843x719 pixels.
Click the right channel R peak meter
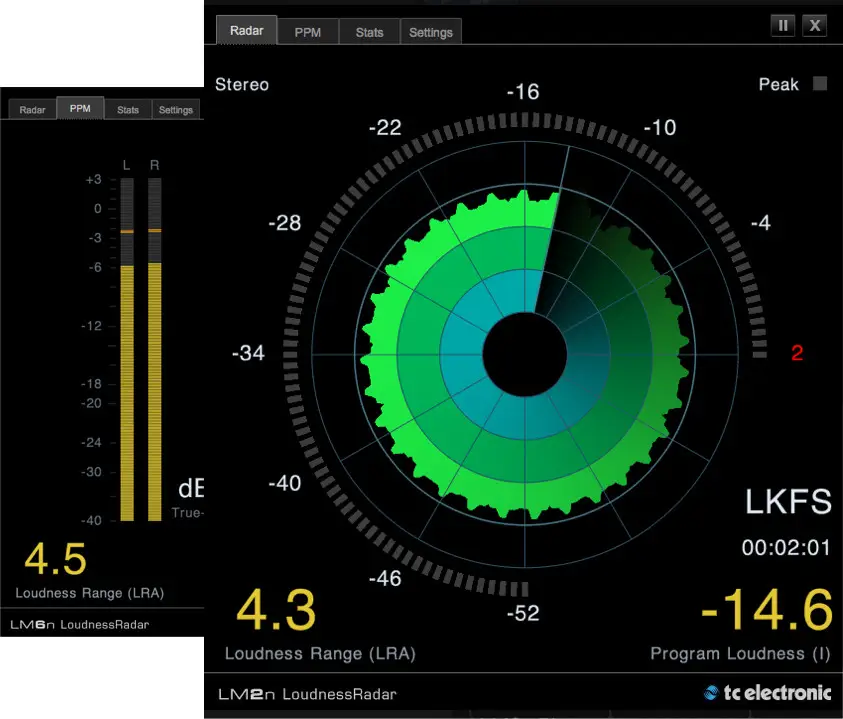point(155,350)
